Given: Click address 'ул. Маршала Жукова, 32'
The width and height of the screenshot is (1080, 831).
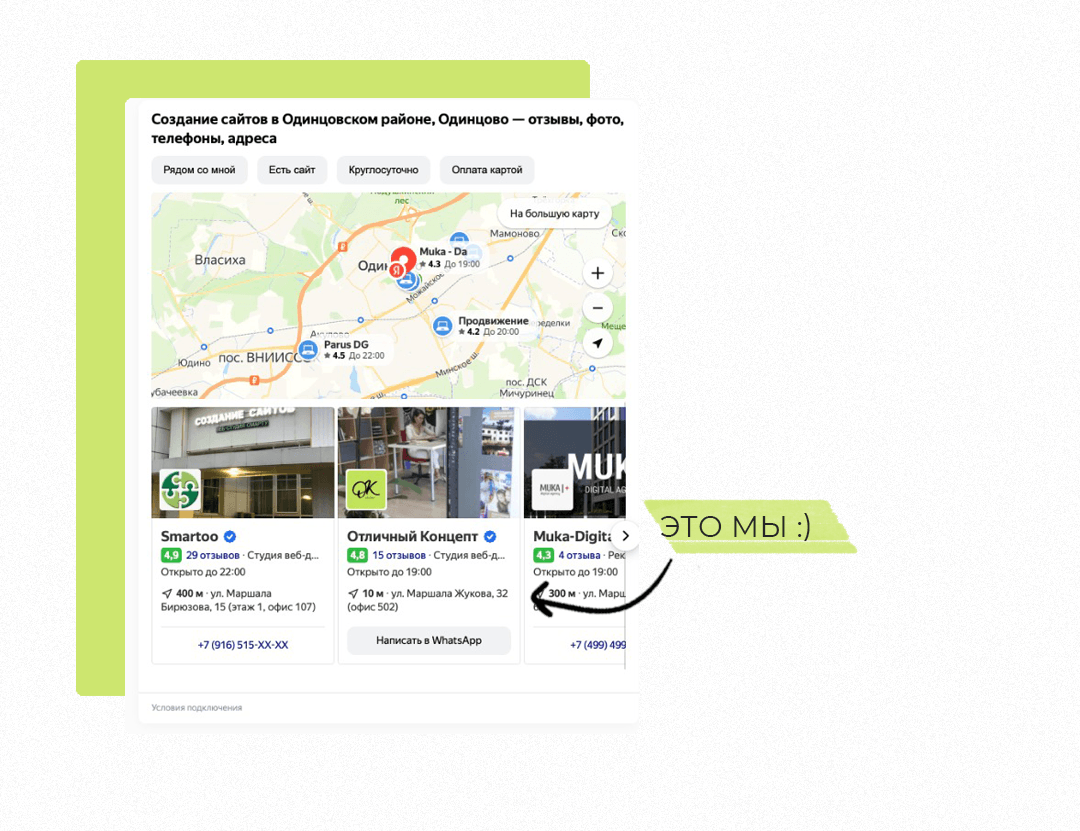Looking at the screenshot, I should (x=449, y=593).
